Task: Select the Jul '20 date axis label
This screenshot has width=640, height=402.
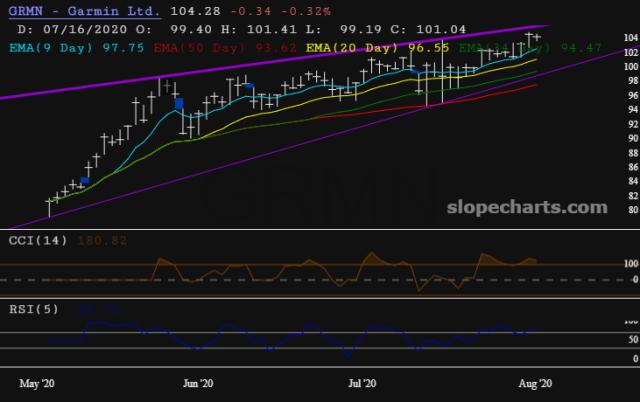Action: [x=362, y=384]
